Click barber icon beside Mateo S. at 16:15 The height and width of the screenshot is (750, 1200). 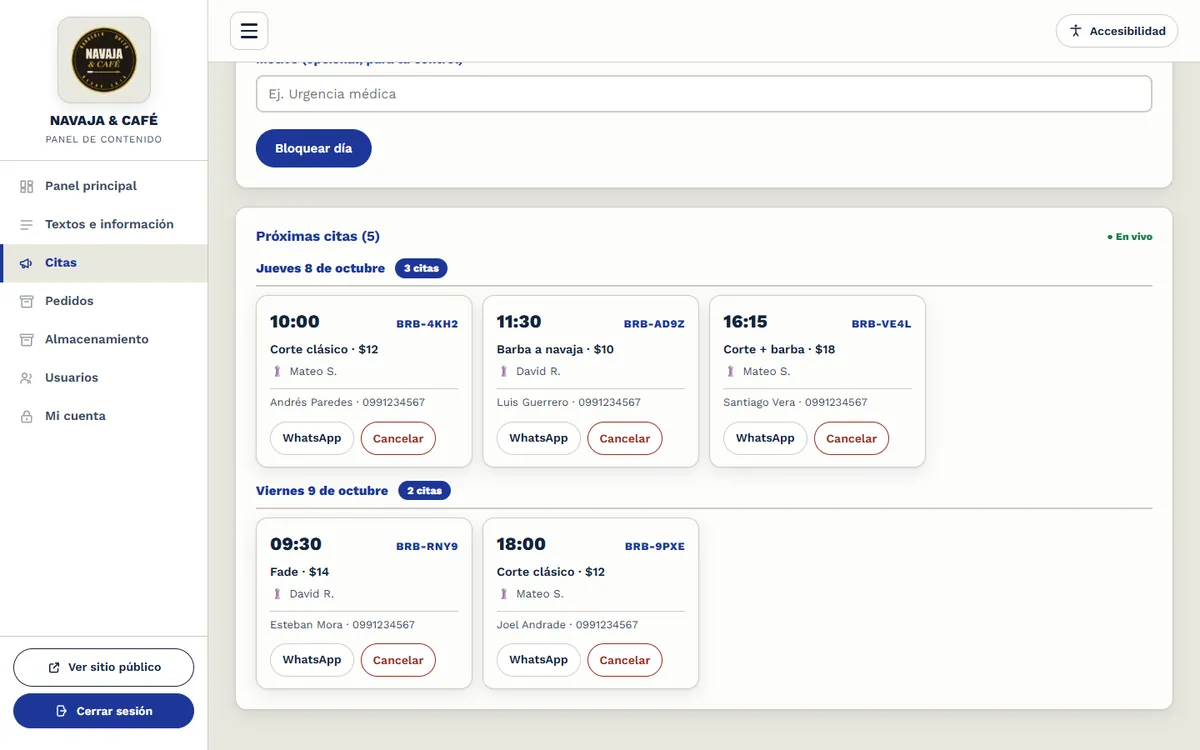731,371
